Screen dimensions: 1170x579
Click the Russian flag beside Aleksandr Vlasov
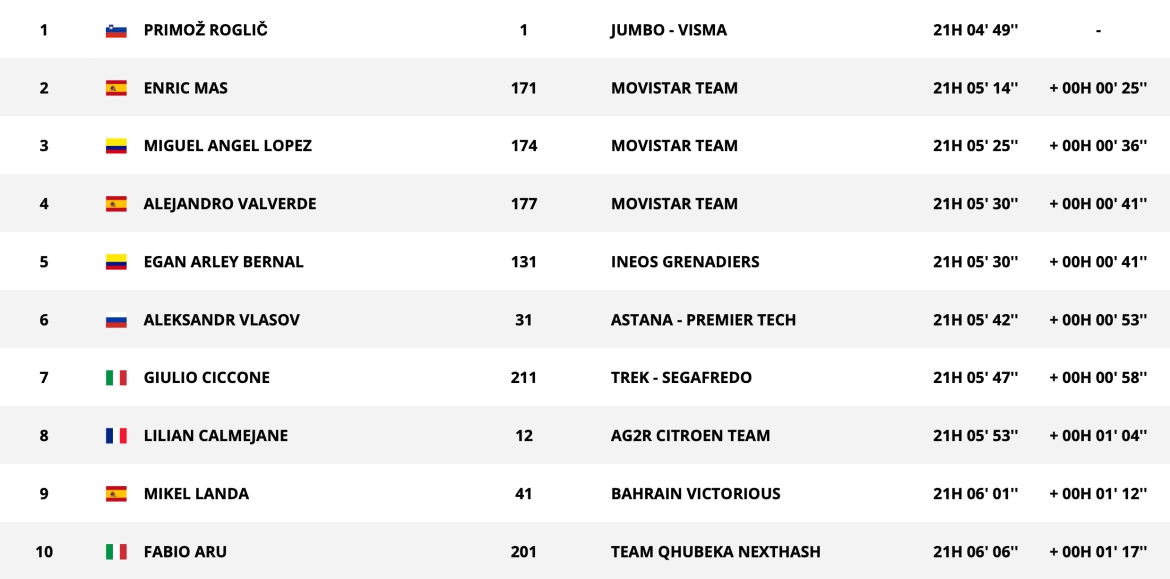tap(116, 321)
